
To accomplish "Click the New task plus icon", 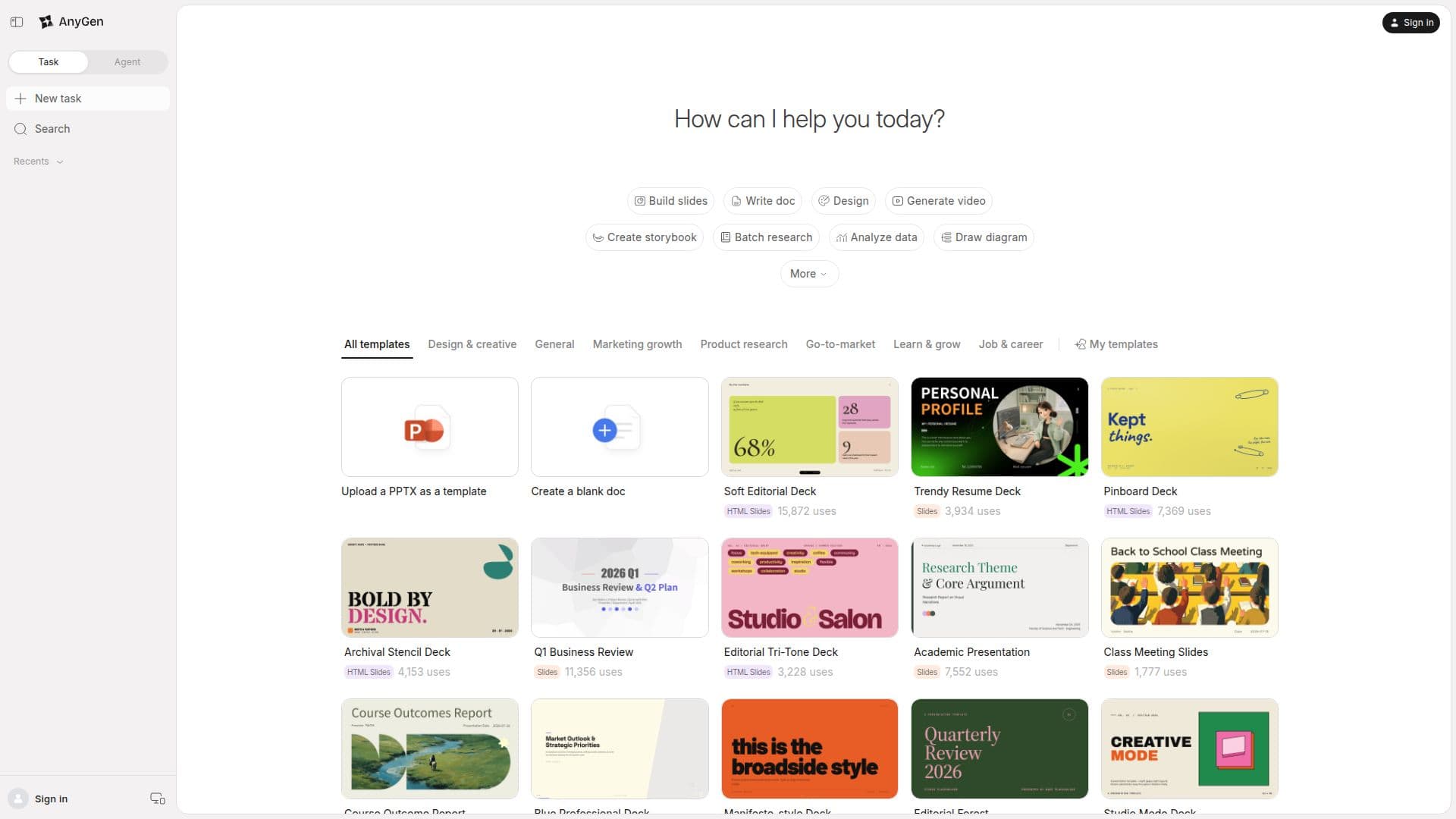I will (20, 99).
